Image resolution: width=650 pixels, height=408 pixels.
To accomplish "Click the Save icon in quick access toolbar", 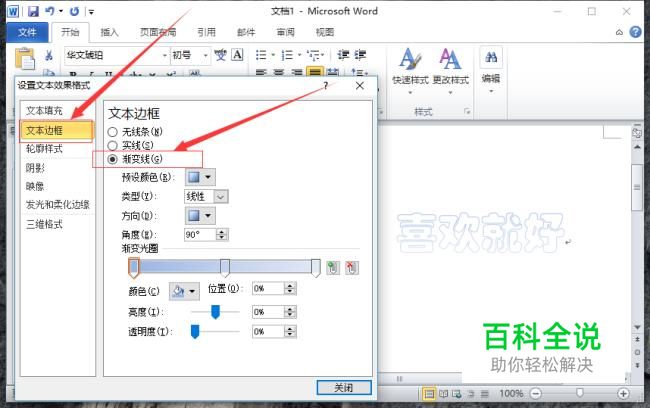I will [x=33, y=11].
